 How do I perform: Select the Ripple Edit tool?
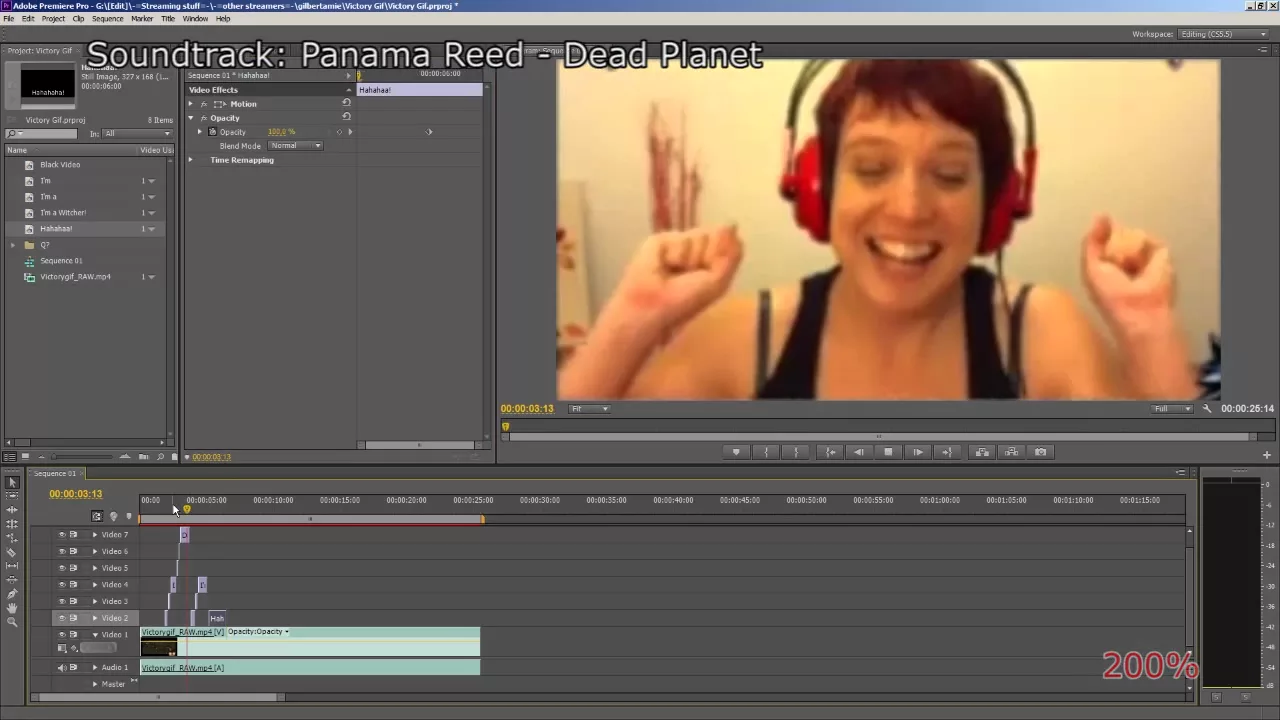(x=12, y=510)
